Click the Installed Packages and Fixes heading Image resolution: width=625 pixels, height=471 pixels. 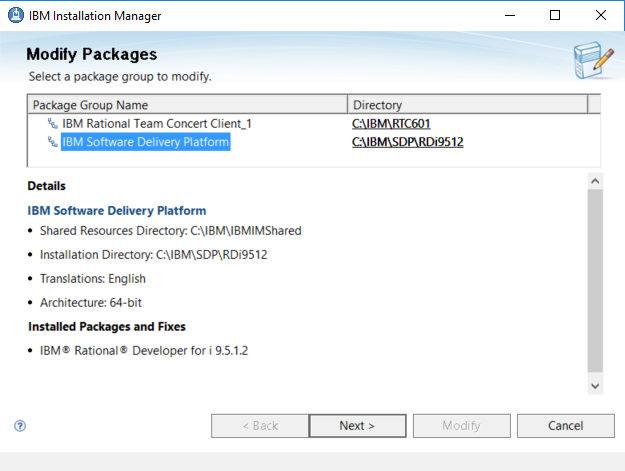point(107,326)
